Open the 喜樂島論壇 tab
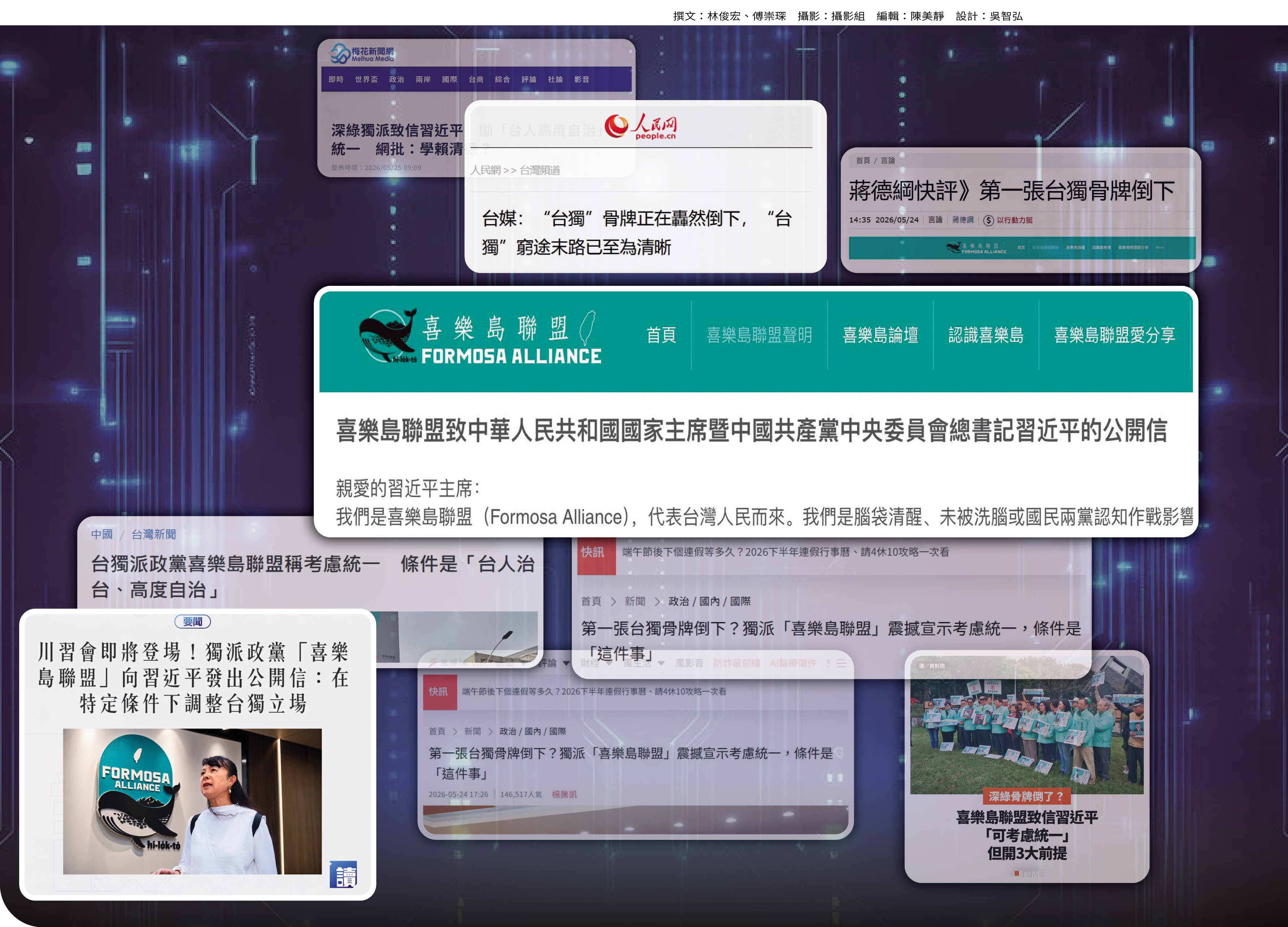The height and width of the screenshot is (927, 1288). point(880,335)
